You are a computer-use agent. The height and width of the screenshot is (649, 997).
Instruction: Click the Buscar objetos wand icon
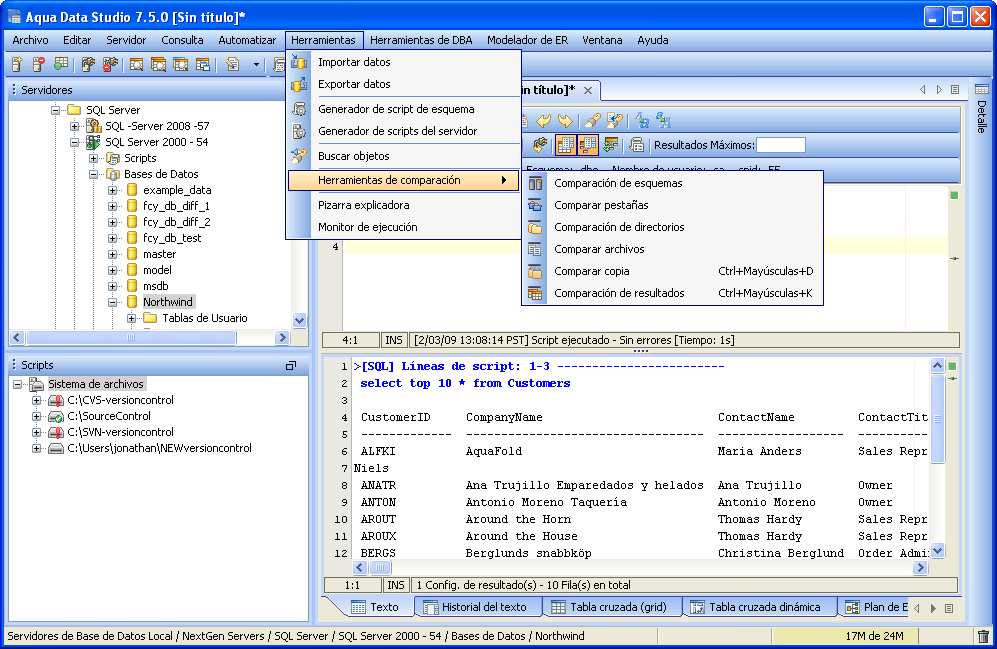pyautogui.click(x=298, y=156)
